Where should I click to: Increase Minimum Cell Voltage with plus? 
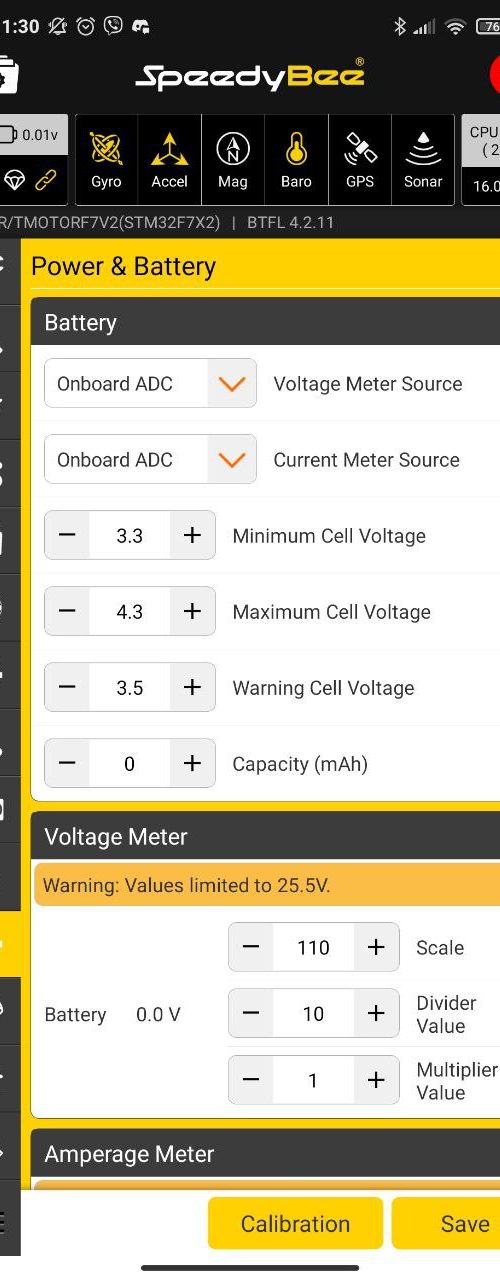click(x=192, y=535)
